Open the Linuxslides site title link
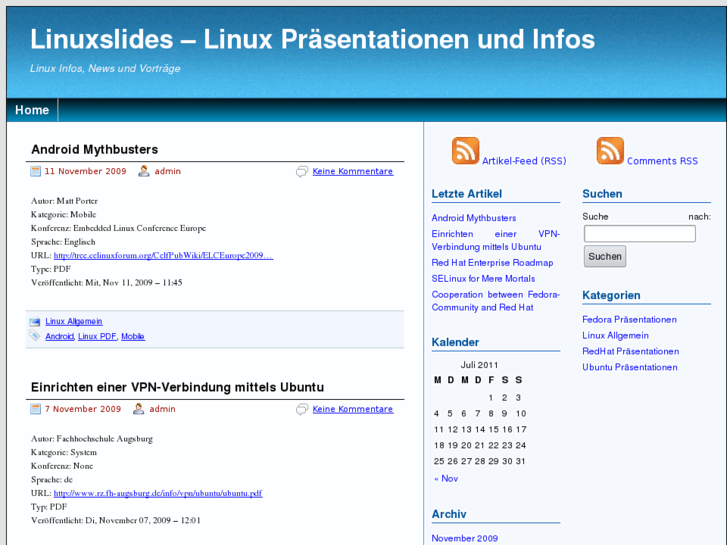727x545 pixels. point(312,39)
